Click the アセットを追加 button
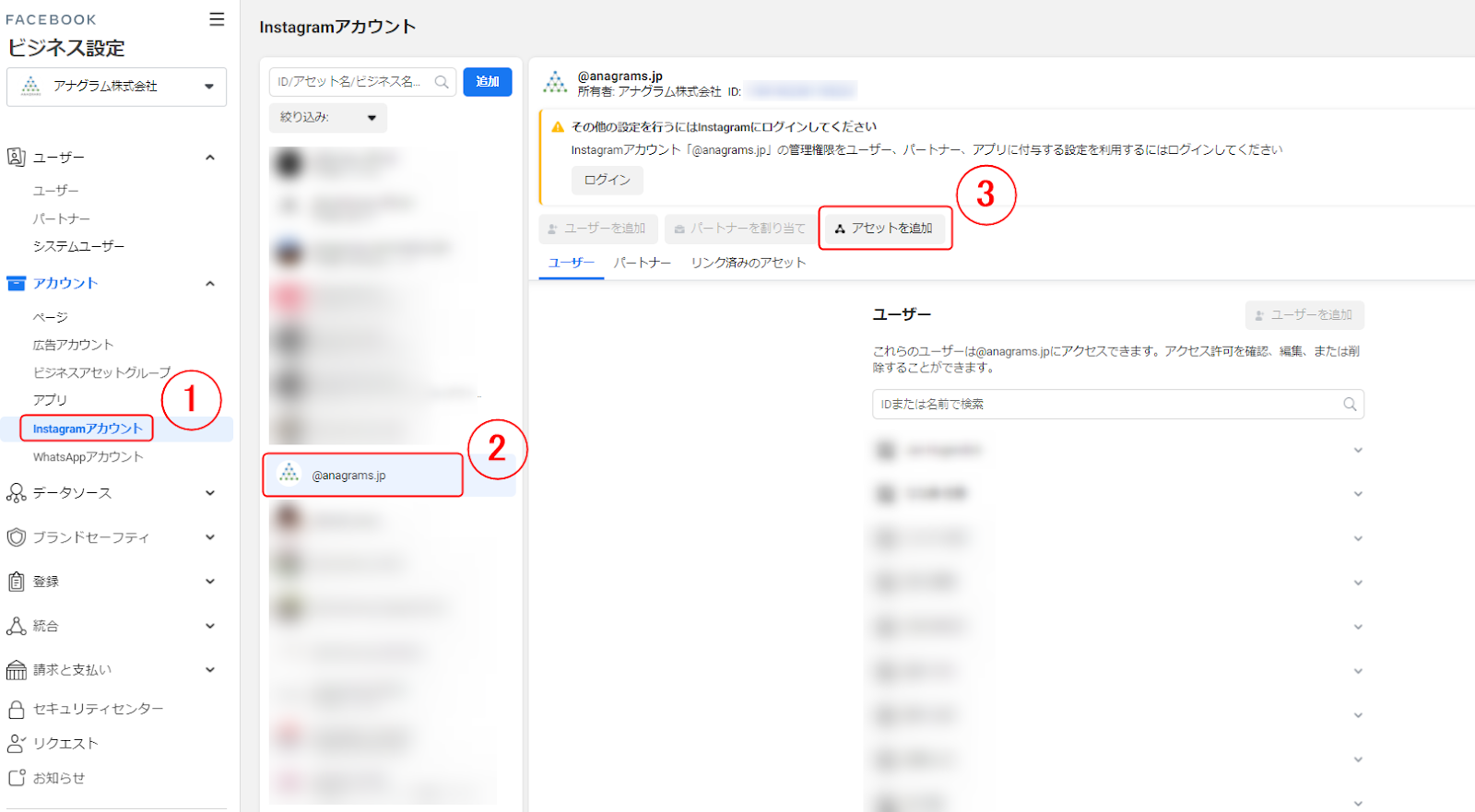This screenshot has height=812, width=1475. pyautogui.click(x=884, y=229)
